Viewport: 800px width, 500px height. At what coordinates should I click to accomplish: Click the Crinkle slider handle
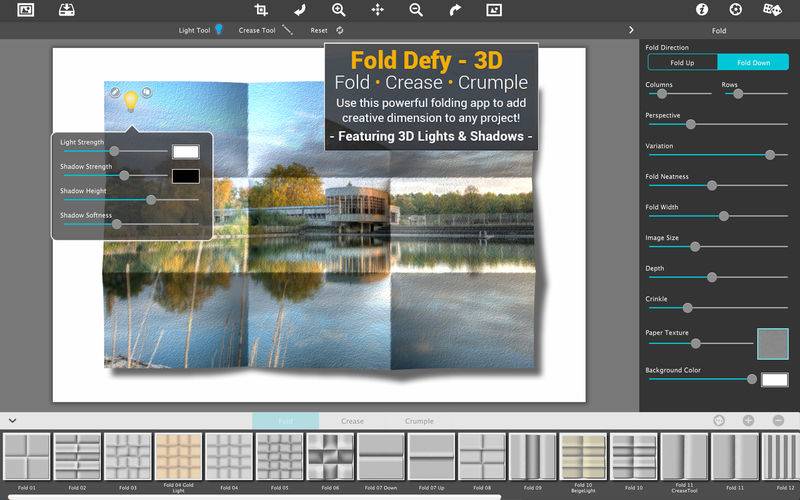coord(688,308)
